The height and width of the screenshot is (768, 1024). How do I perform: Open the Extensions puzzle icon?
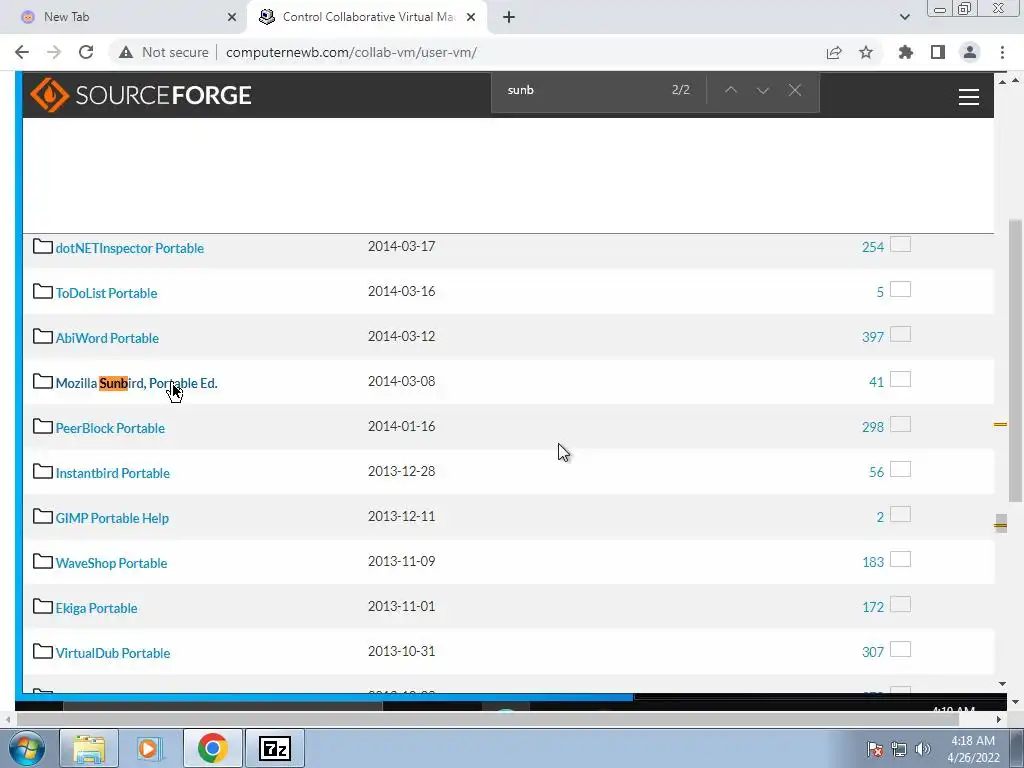point(906,52)
